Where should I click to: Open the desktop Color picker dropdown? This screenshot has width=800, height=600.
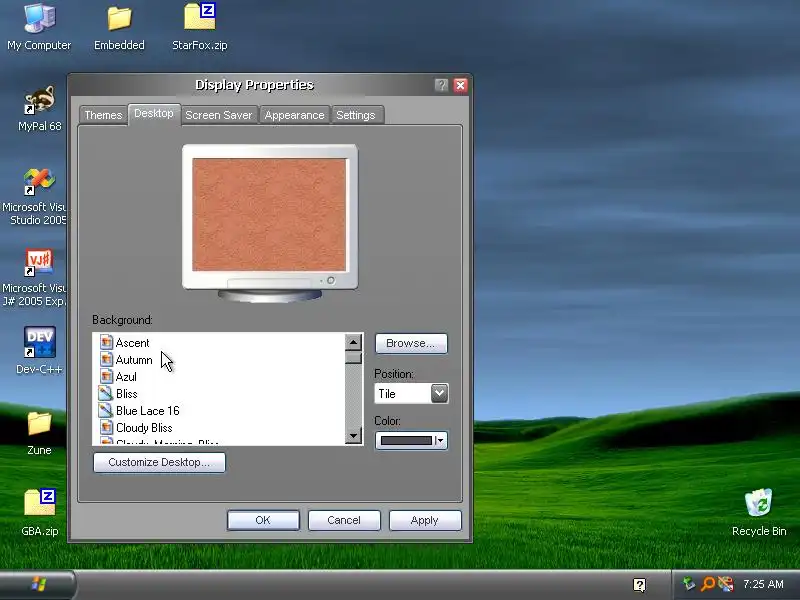411,440
